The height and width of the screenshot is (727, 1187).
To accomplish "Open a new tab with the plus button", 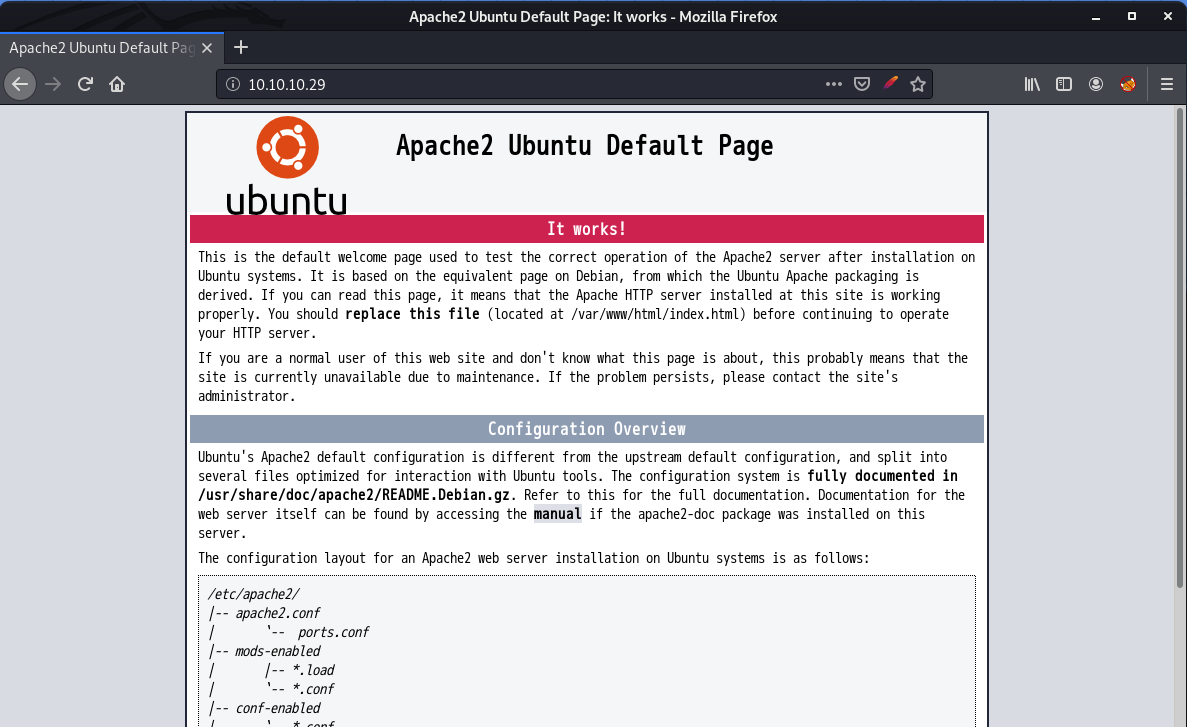I will tap(241, 48).
